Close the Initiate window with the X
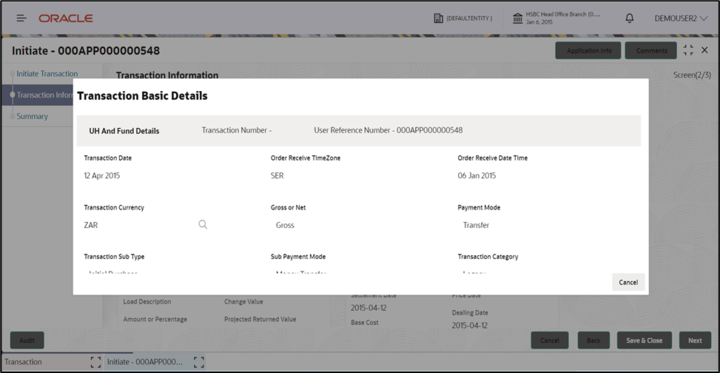This screenshot has width=720, height=373. (x=704, y=50)
